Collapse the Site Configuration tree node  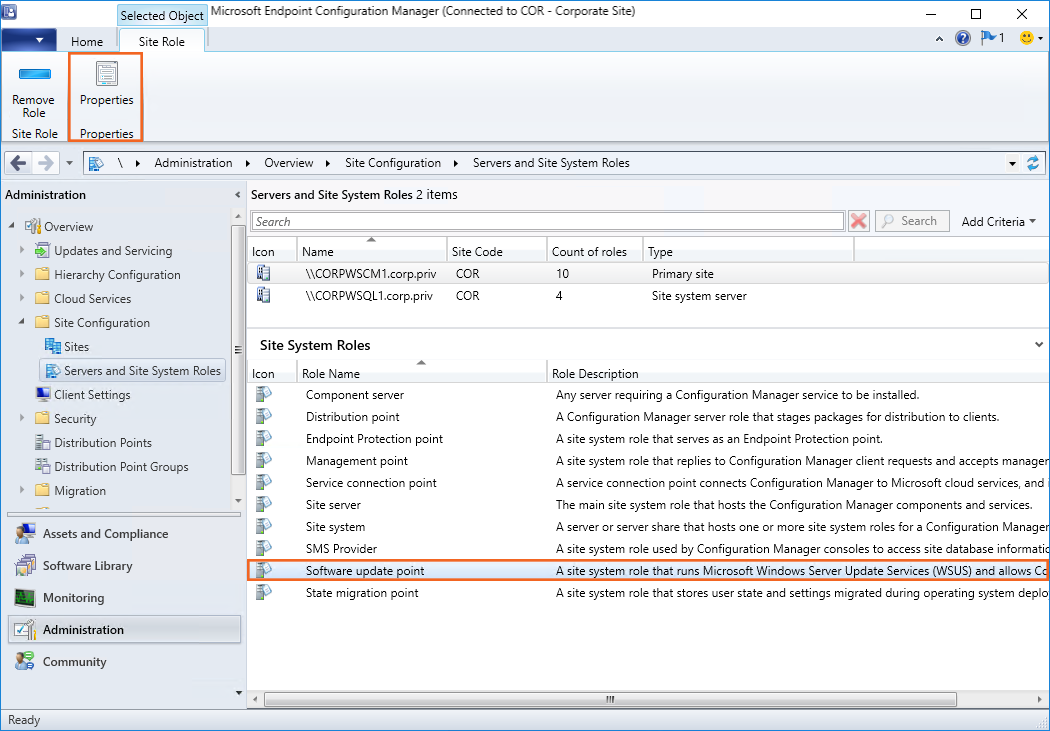(x=22, y=323)
